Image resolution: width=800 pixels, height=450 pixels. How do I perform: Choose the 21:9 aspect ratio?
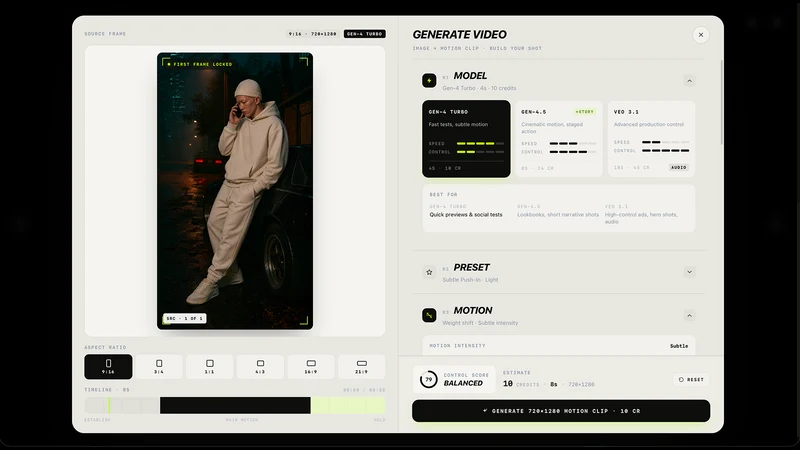(362, 366)
